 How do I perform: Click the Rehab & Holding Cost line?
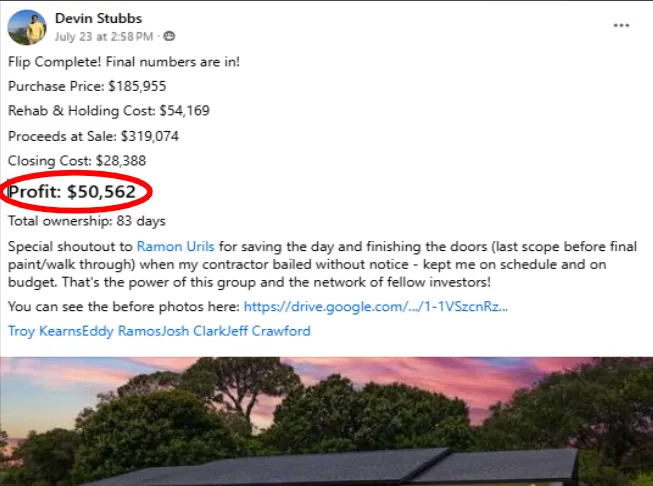109,111
